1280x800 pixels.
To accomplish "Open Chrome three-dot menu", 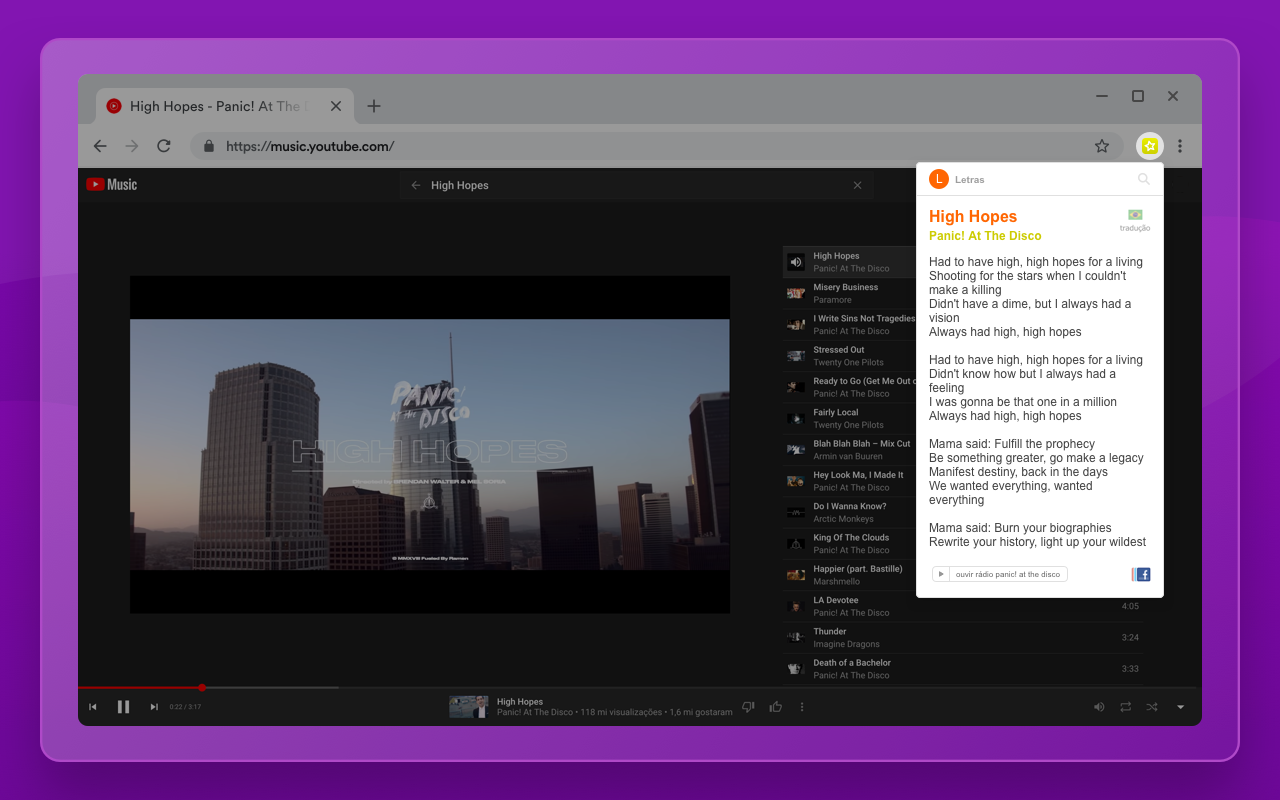I will pyautogui.click(x=1180, y=146).
